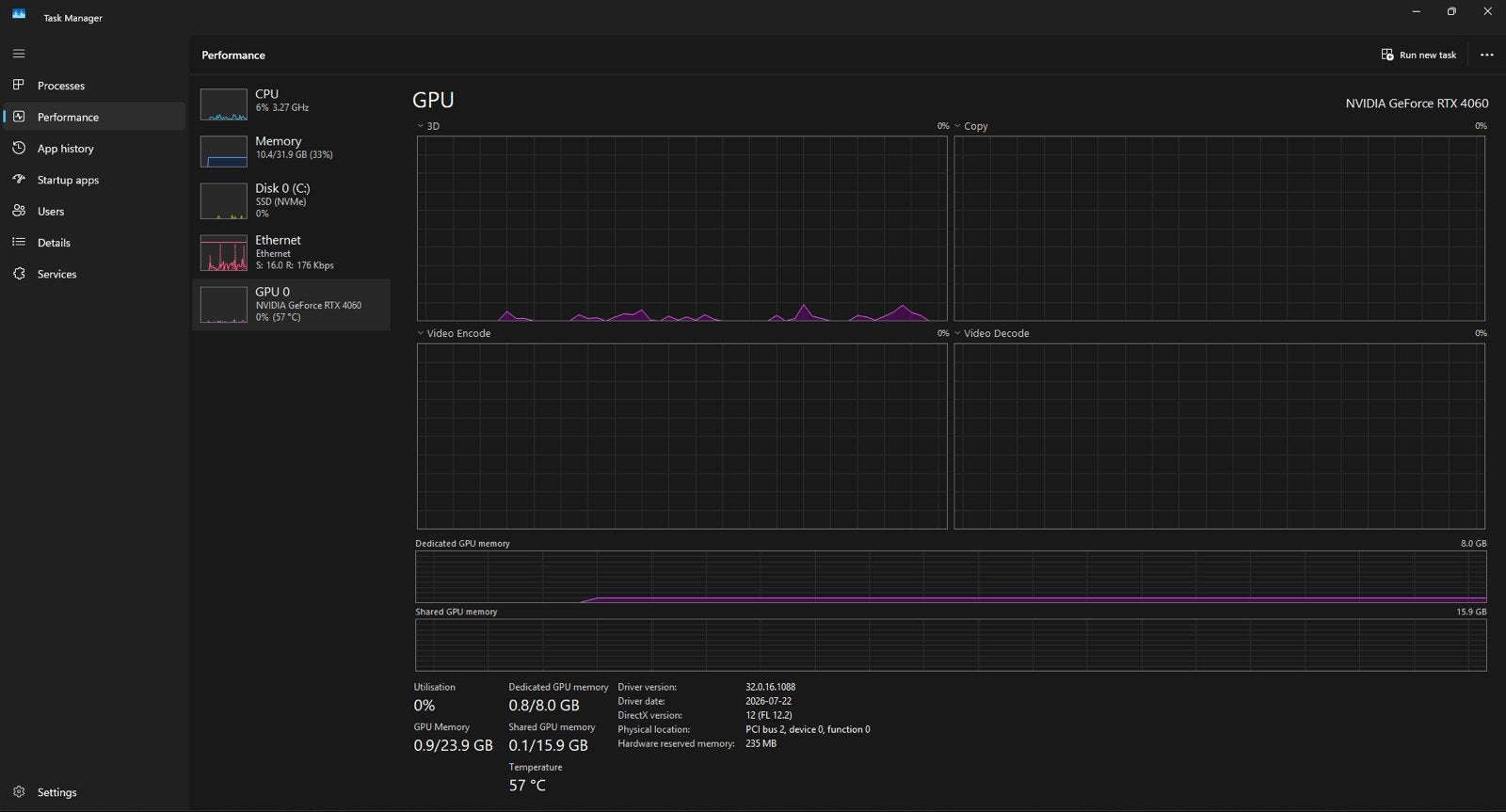Viewport: 1506px width, 812px height.
Task: Open the Startup apps page label
Action: pos(68,180)
